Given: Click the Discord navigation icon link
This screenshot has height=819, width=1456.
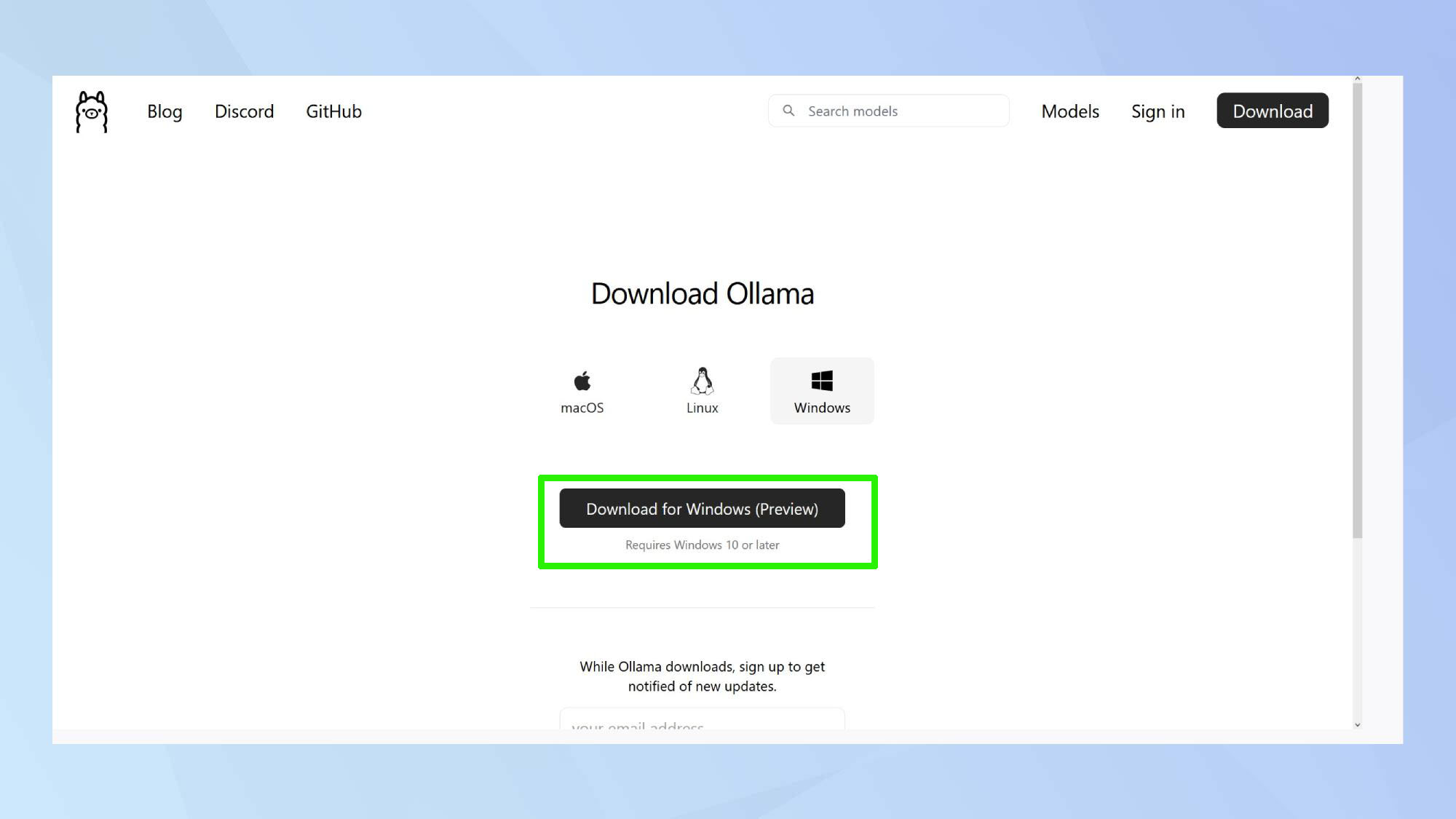Looking at the screenshot, I should tap(244, 110).
